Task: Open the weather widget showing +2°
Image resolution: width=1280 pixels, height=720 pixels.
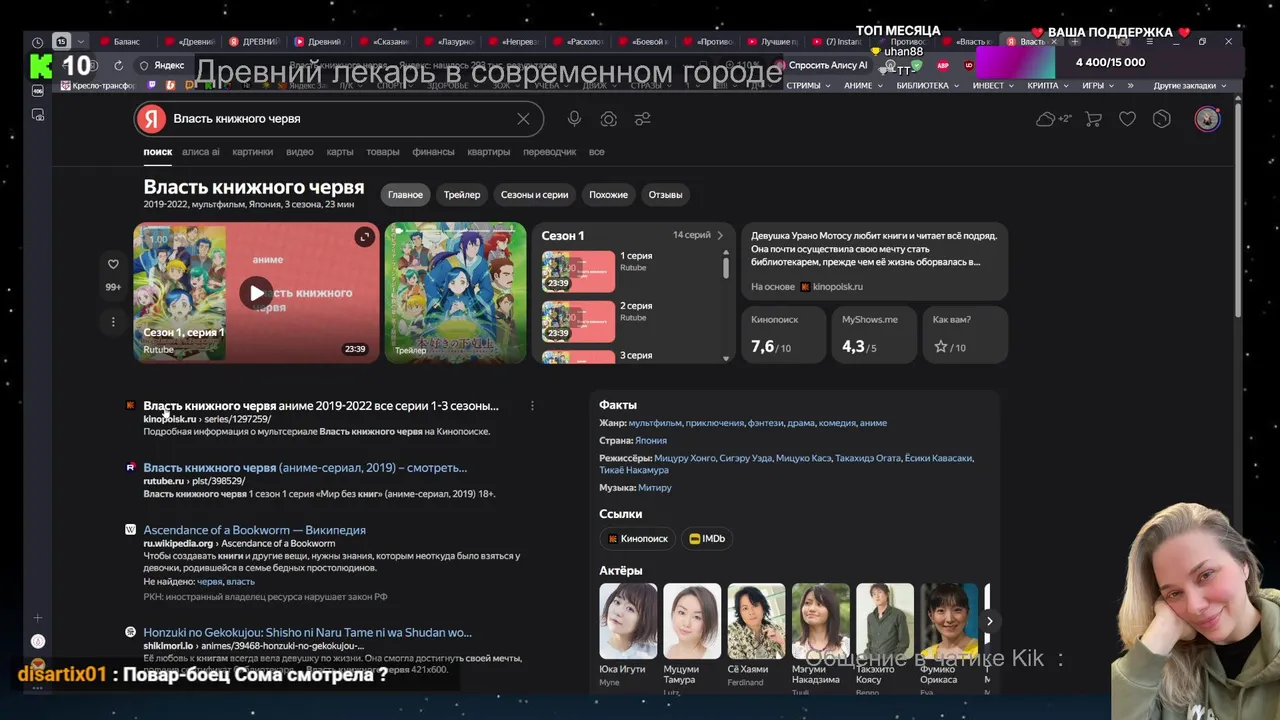Action: [1053, 119]
